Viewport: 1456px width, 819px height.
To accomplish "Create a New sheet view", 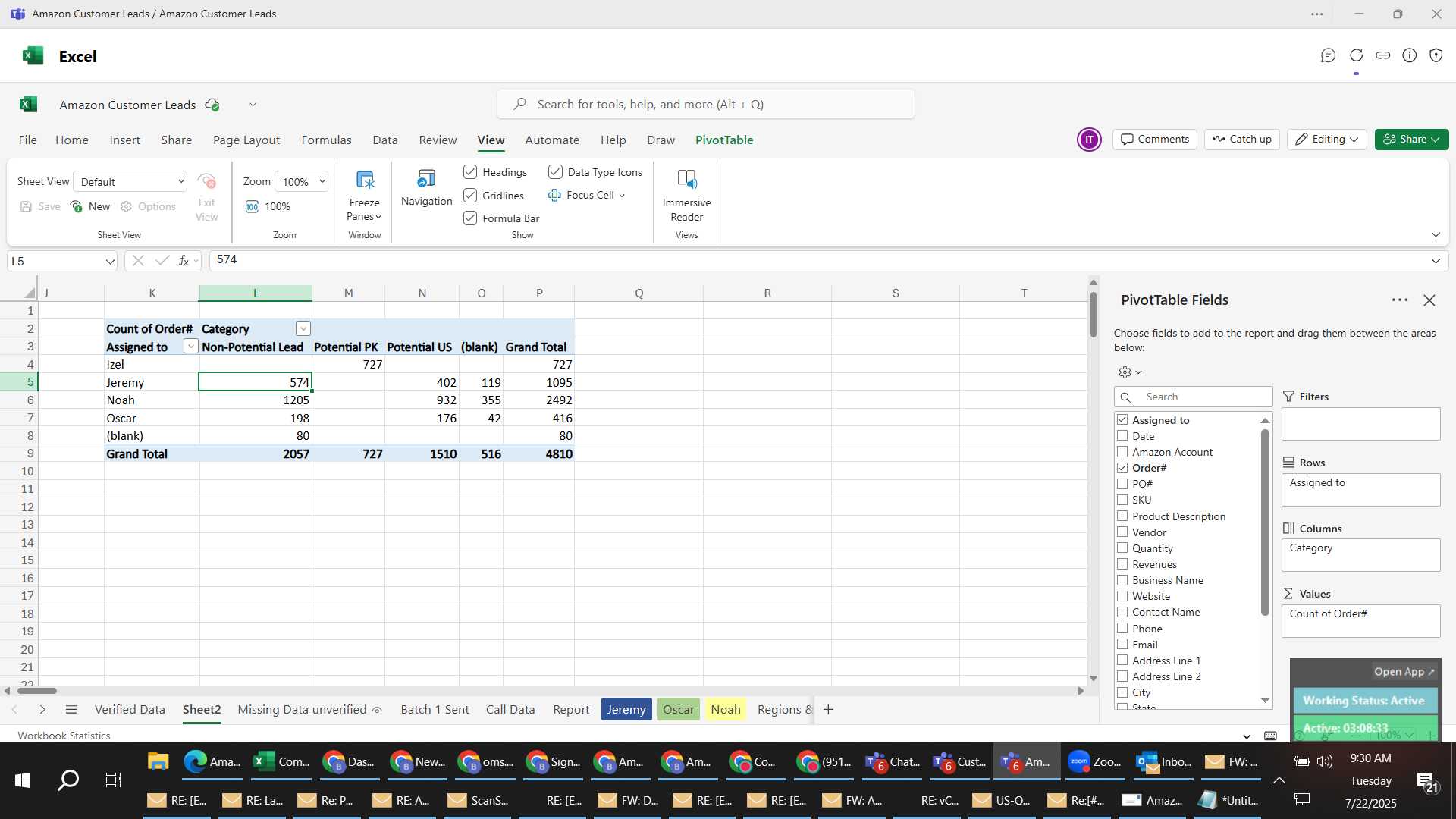I will [x=90, y=206].
